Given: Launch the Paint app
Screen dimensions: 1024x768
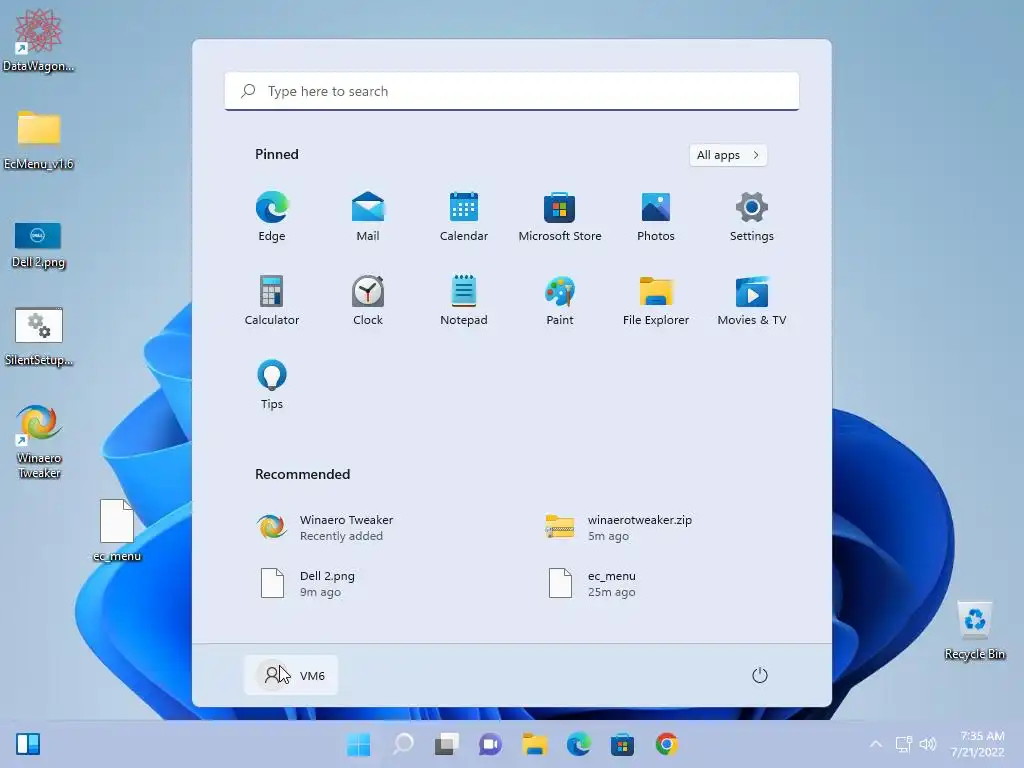Looking at the screenshot, I should pos(560,300).
